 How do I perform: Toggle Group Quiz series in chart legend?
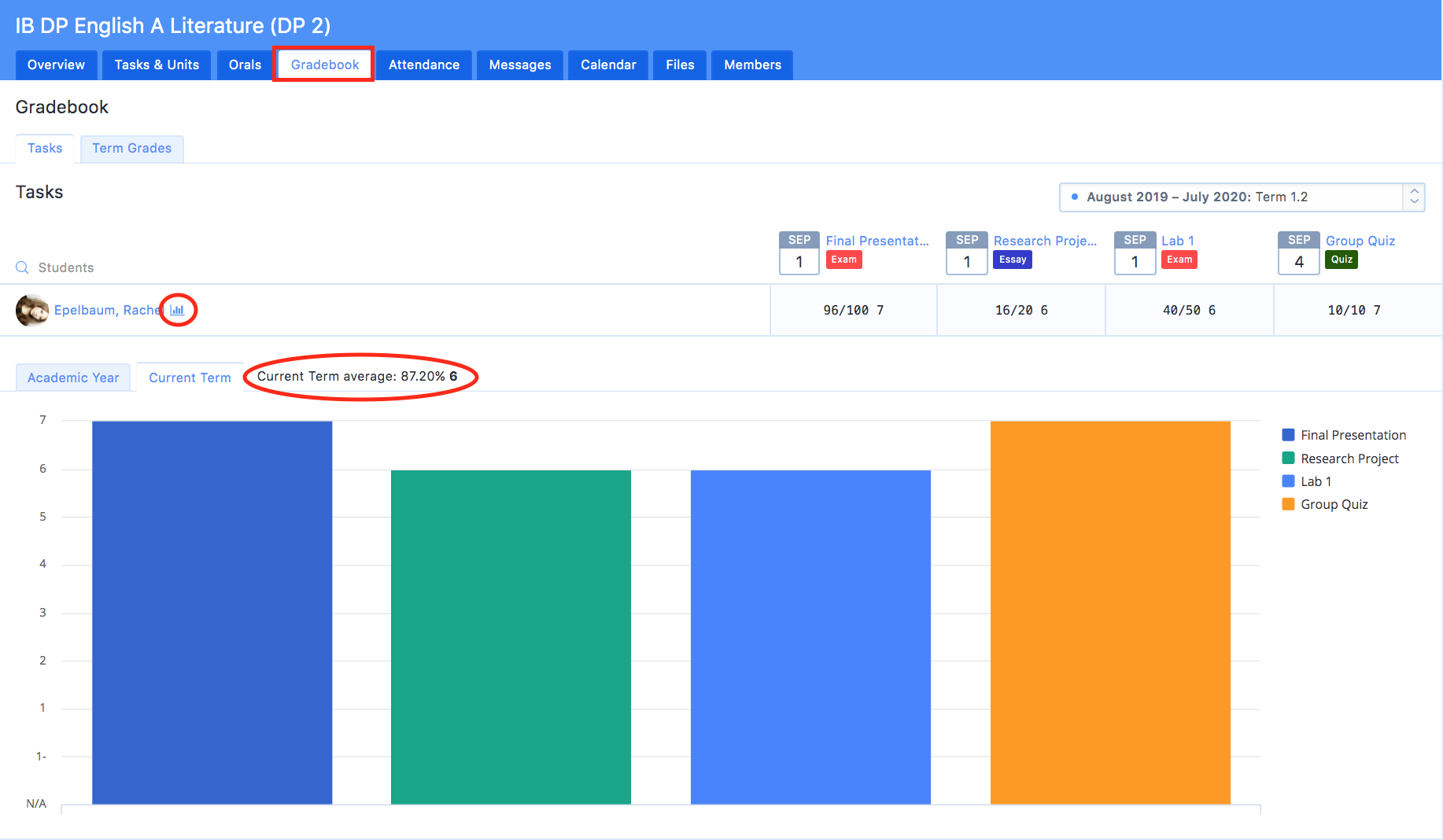coord(1334,504)
